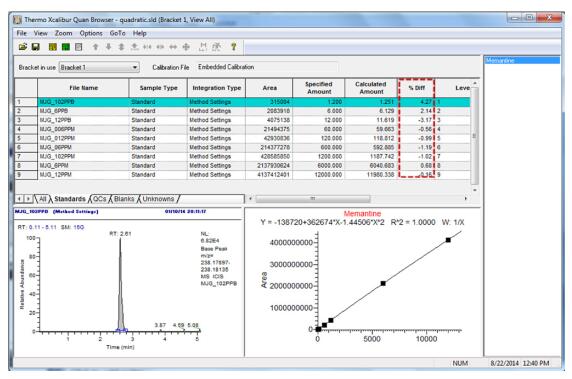The image size is (572, 379).
Task: Click the yellow help question mark icon
Action: pyautogui.click(x=233, y=47)
